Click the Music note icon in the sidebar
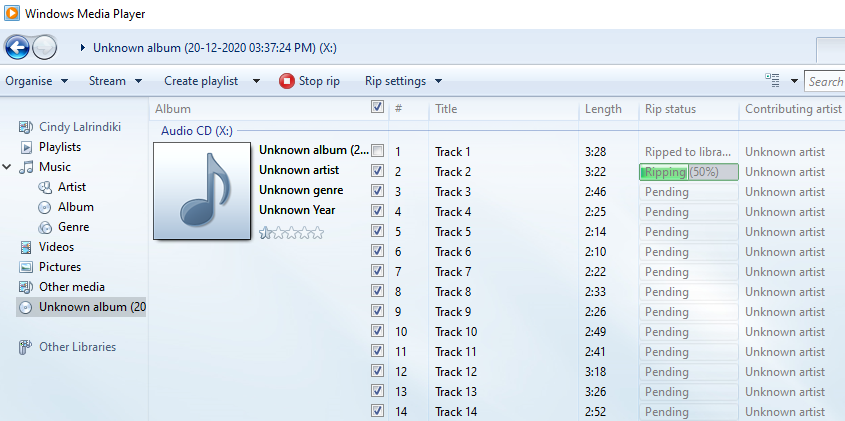The height and width of the screenshot is (421, 845). point(26,167)
